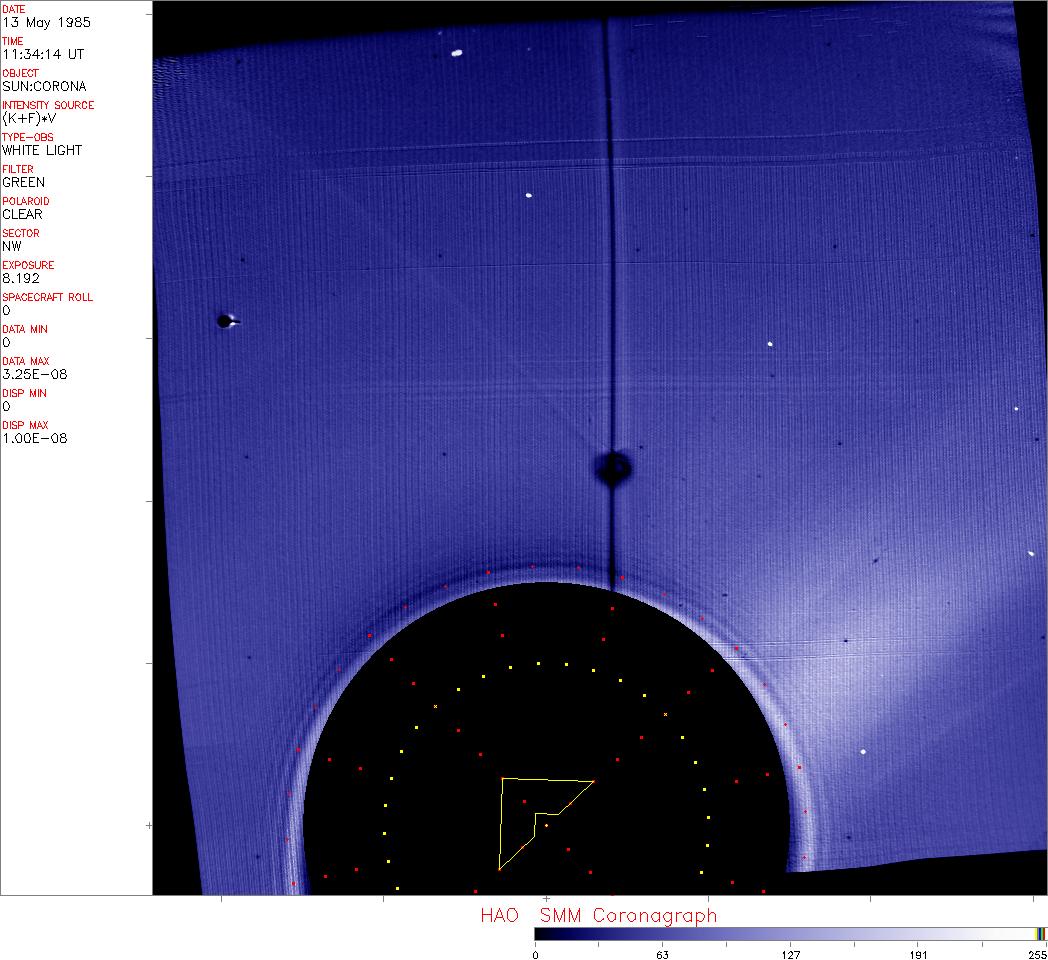This screenshot has width=1048, height=960.
Task: Click the dark vertical line above center ring
Action: [x=608, y=250]
